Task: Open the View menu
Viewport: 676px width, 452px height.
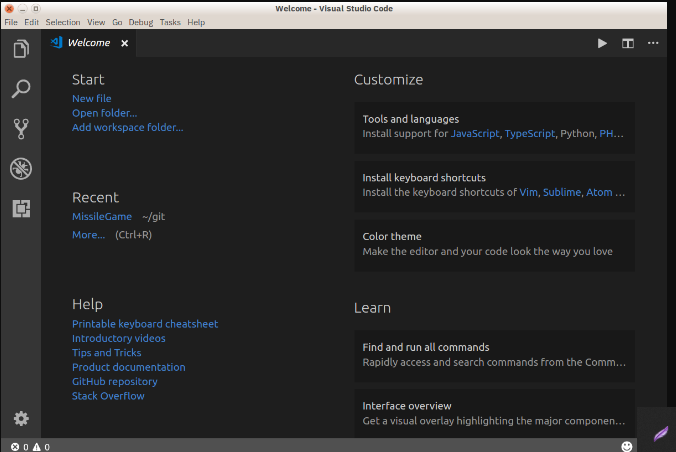Action: [x=96, y=22]
